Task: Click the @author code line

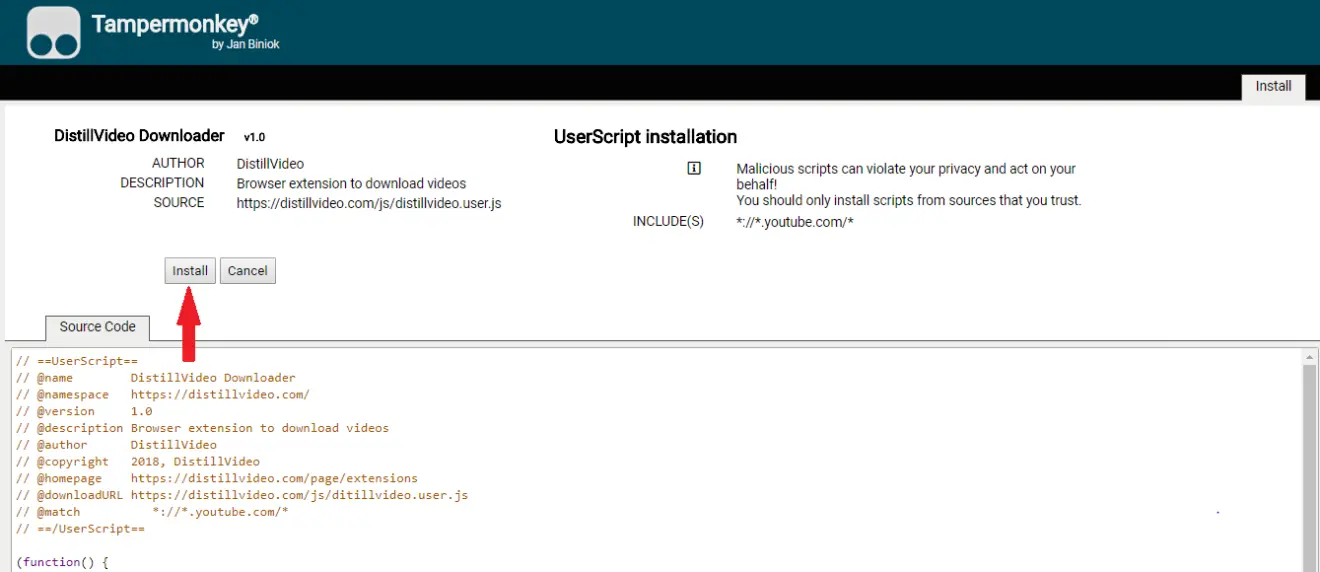Action: (x=116, y=445)
